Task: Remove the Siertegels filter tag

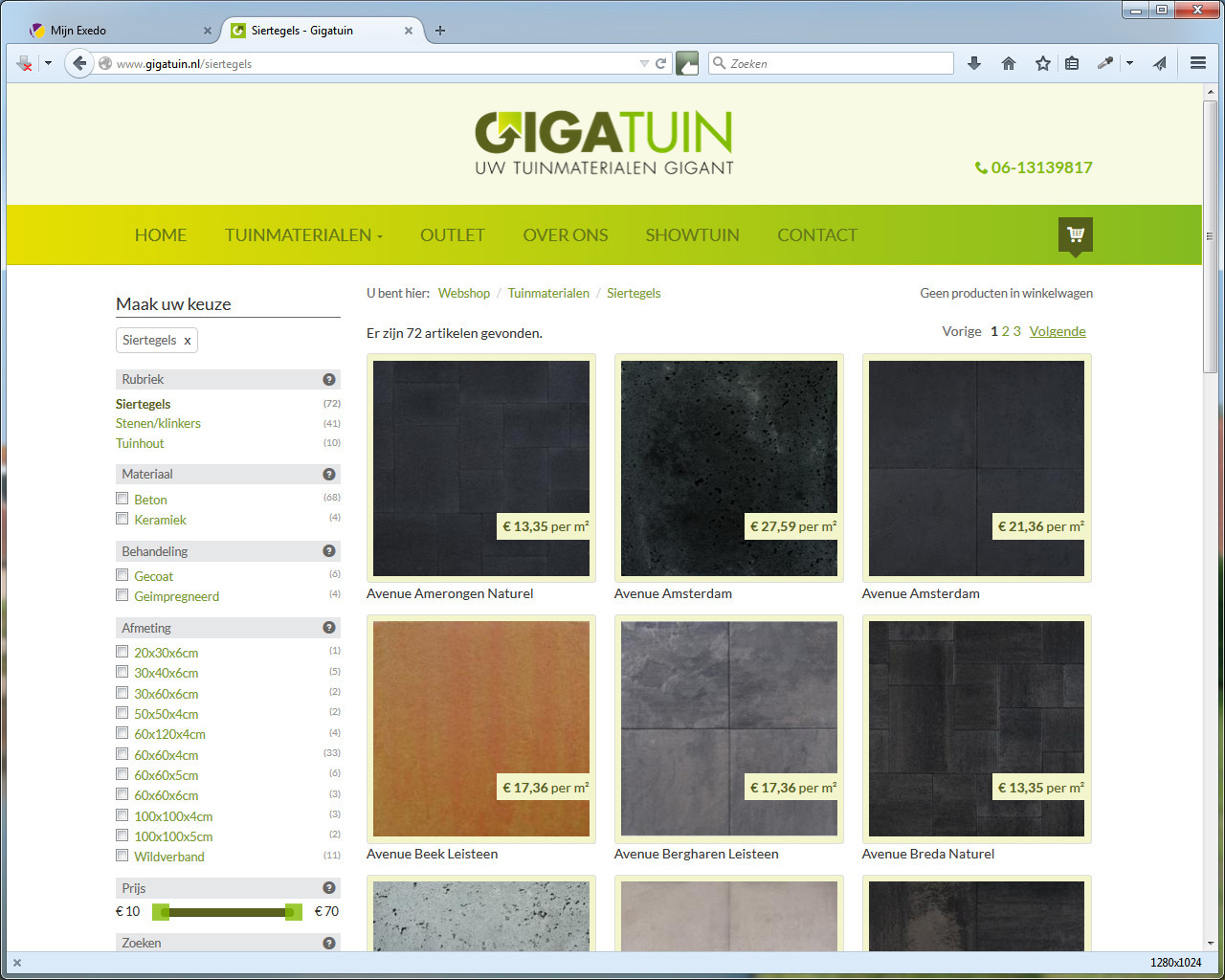Action: pyautogui.click(x=188, y=341)
